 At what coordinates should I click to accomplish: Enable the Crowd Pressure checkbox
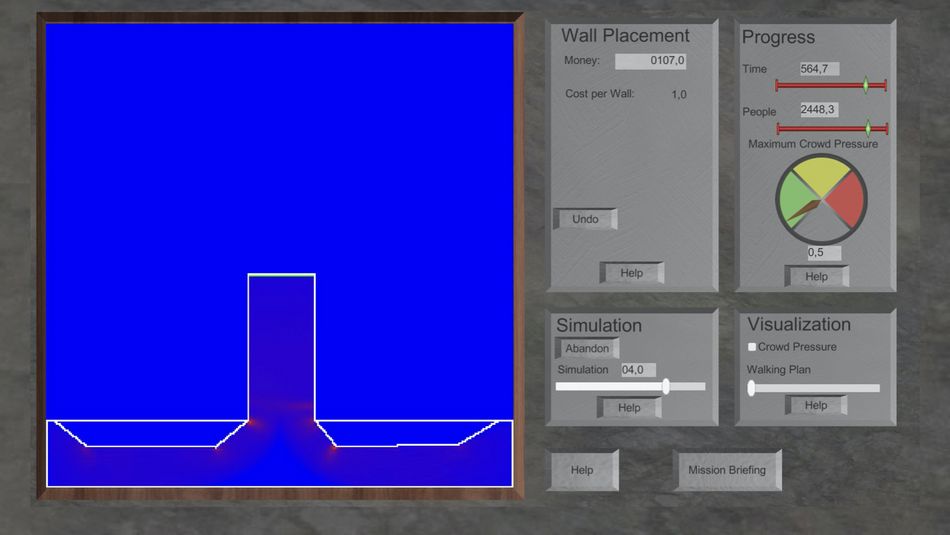pos(752,347)
